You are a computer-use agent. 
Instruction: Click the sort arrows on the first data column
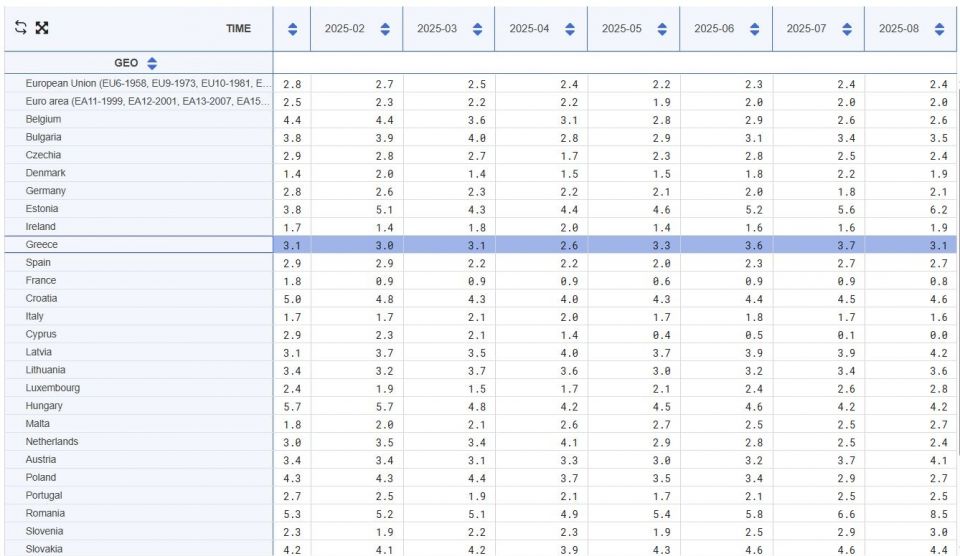291,28
